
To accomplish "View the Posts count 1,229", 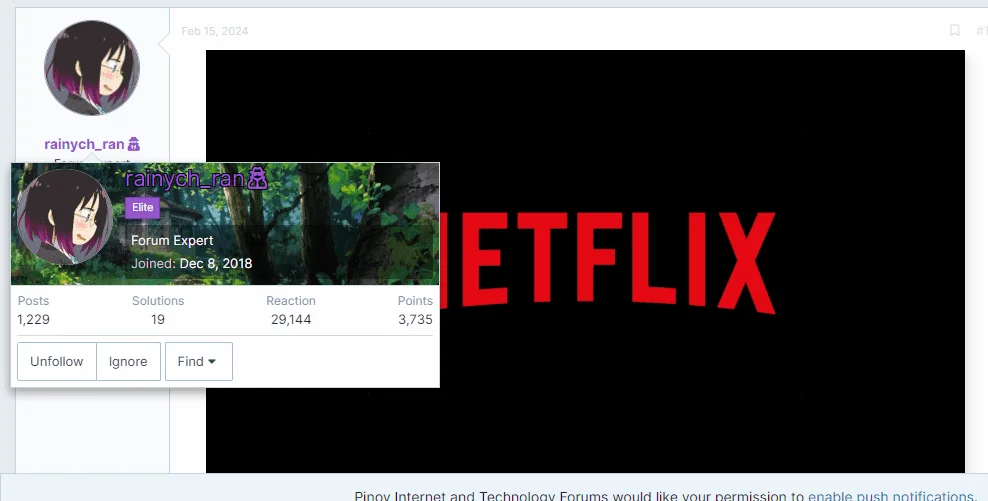I will (x=33, y=320).
